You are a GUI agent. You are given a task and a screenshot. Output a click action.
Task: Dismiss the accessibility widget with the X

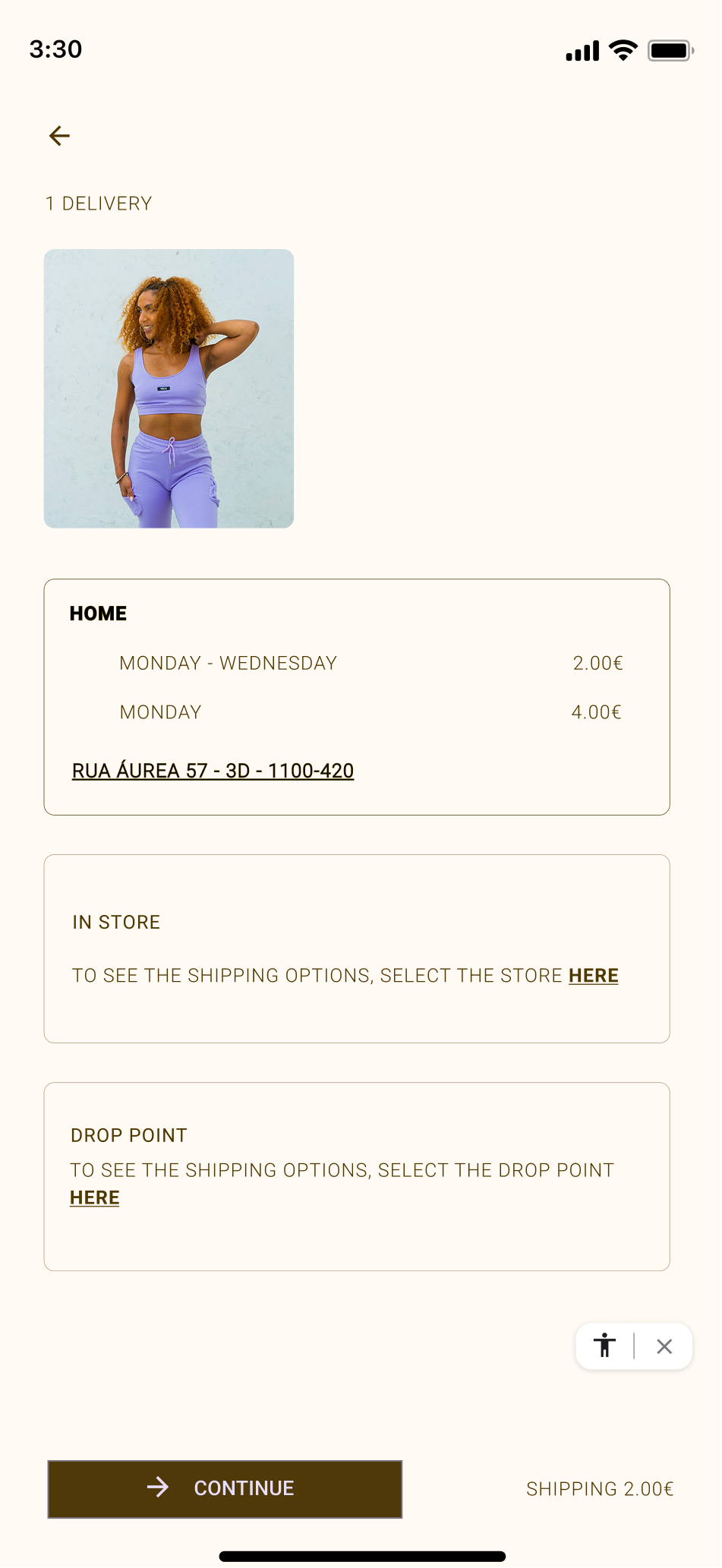[664, 1346]
